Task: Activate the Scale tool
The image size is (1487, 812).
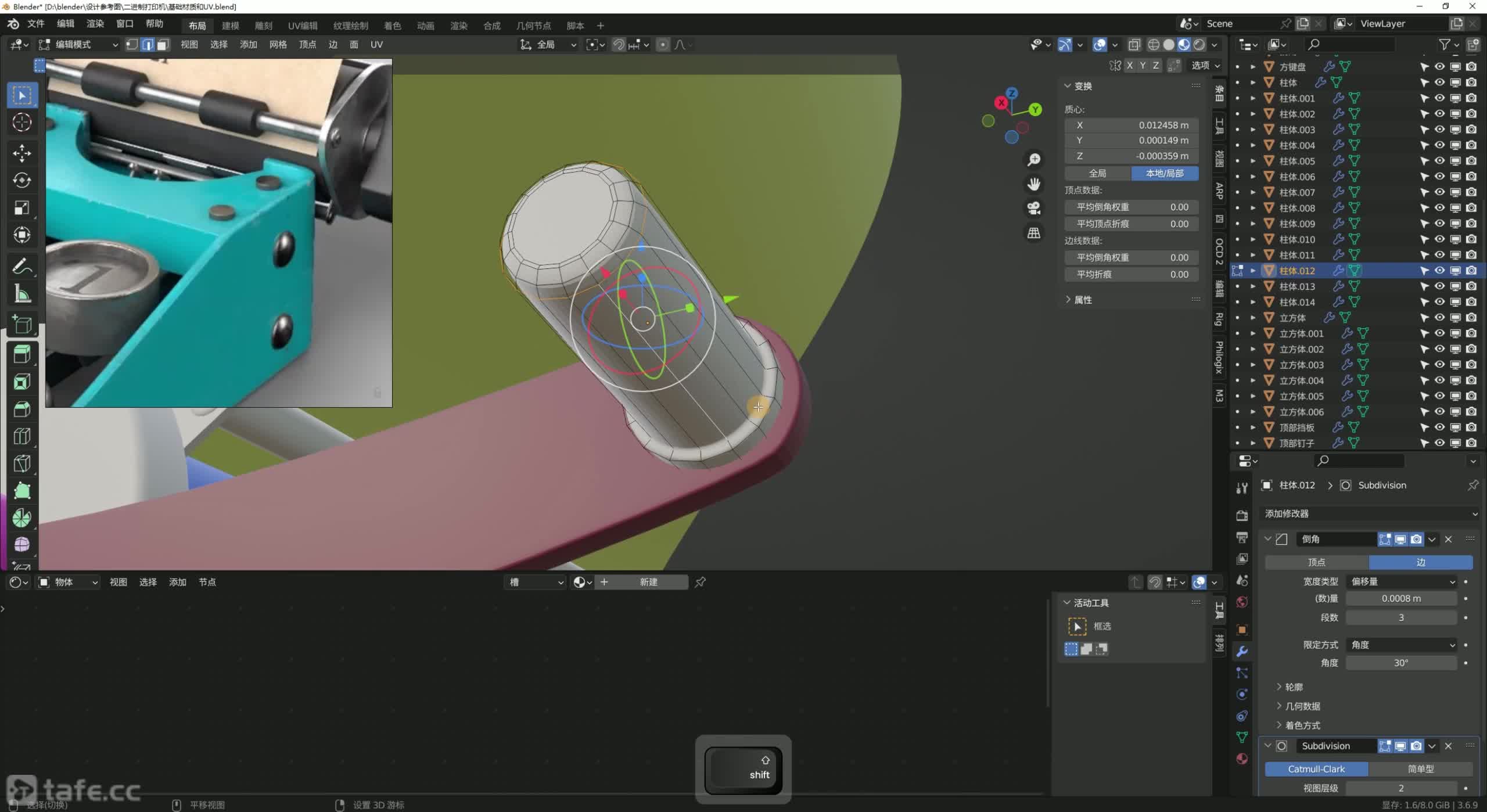Action: tap(22, 208)
